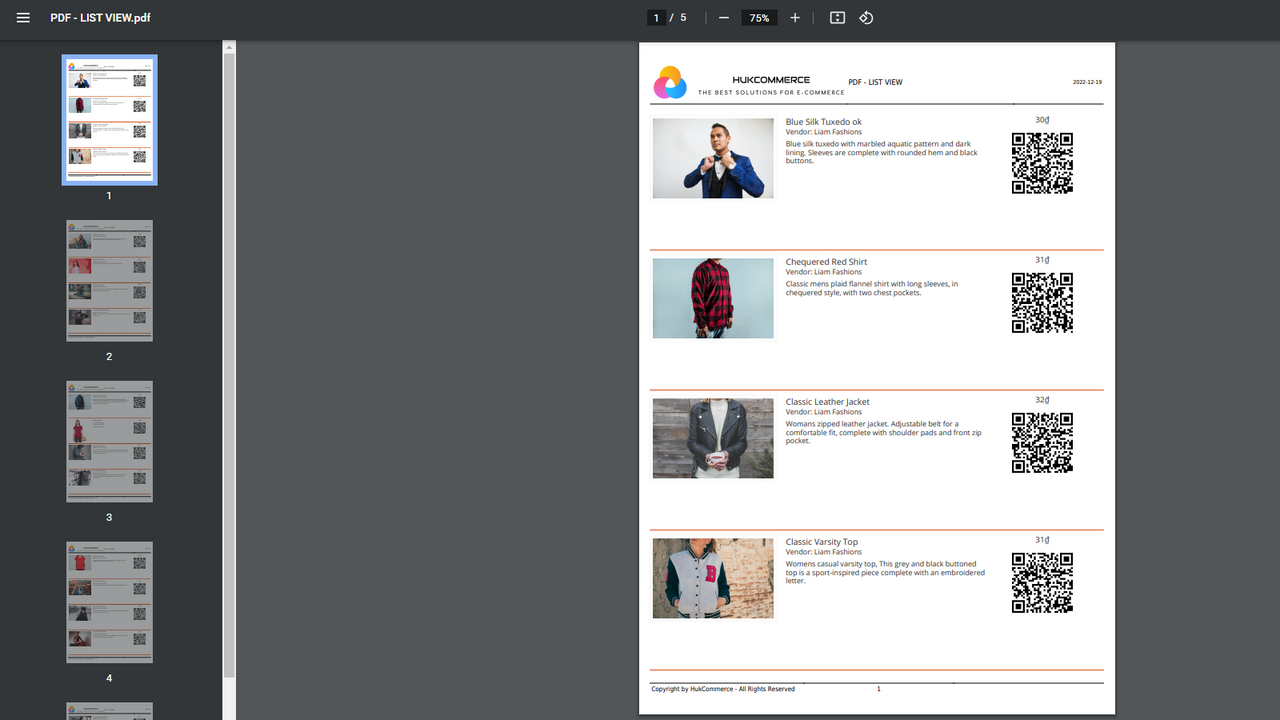Zoom out of the document
This screenshot has width=1280, height=720.
pyautogui.click(x=722, y=17)
